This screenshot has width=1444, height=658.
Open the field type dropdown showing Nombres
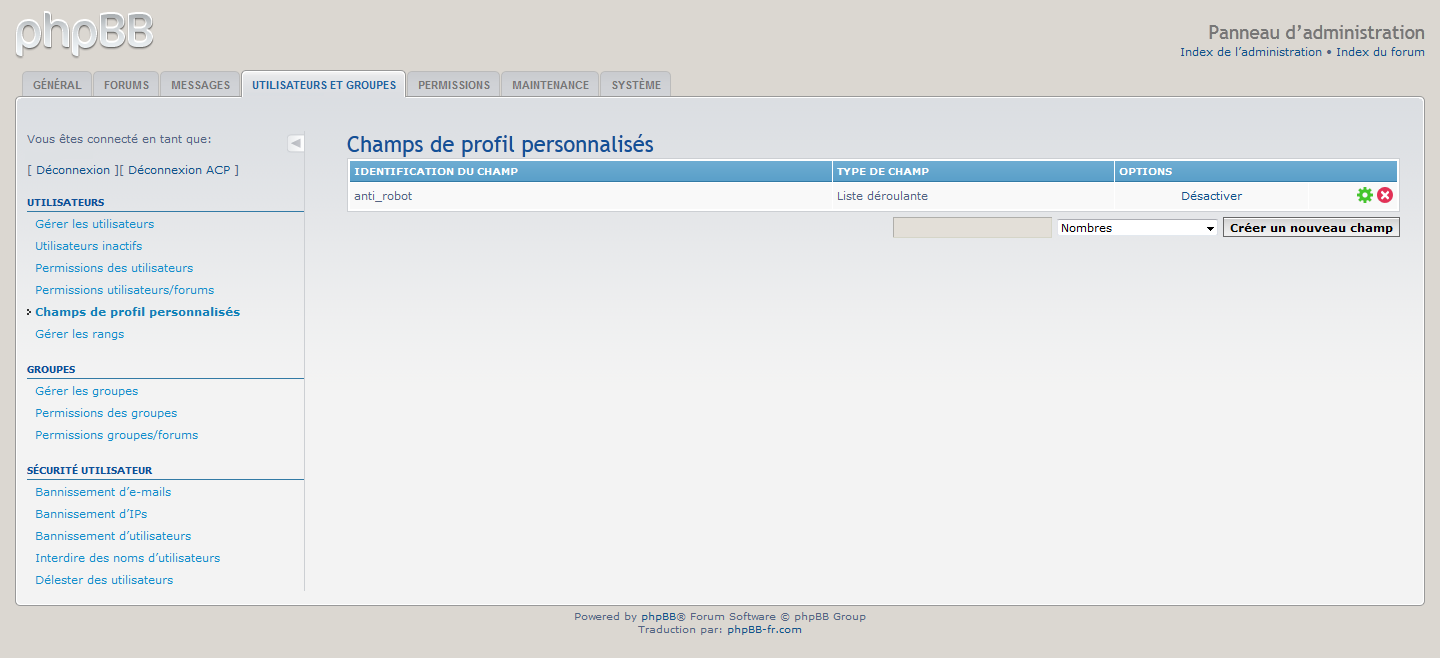1137,228
